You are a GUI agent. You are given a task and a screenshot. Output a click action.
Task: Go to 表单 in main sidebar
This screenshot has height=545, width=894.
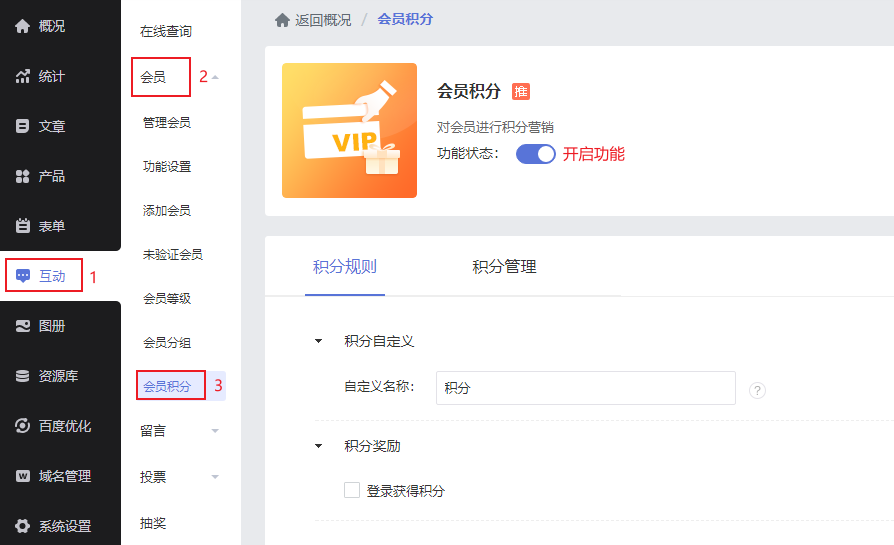pyautogui.click(x=51, y=226)
